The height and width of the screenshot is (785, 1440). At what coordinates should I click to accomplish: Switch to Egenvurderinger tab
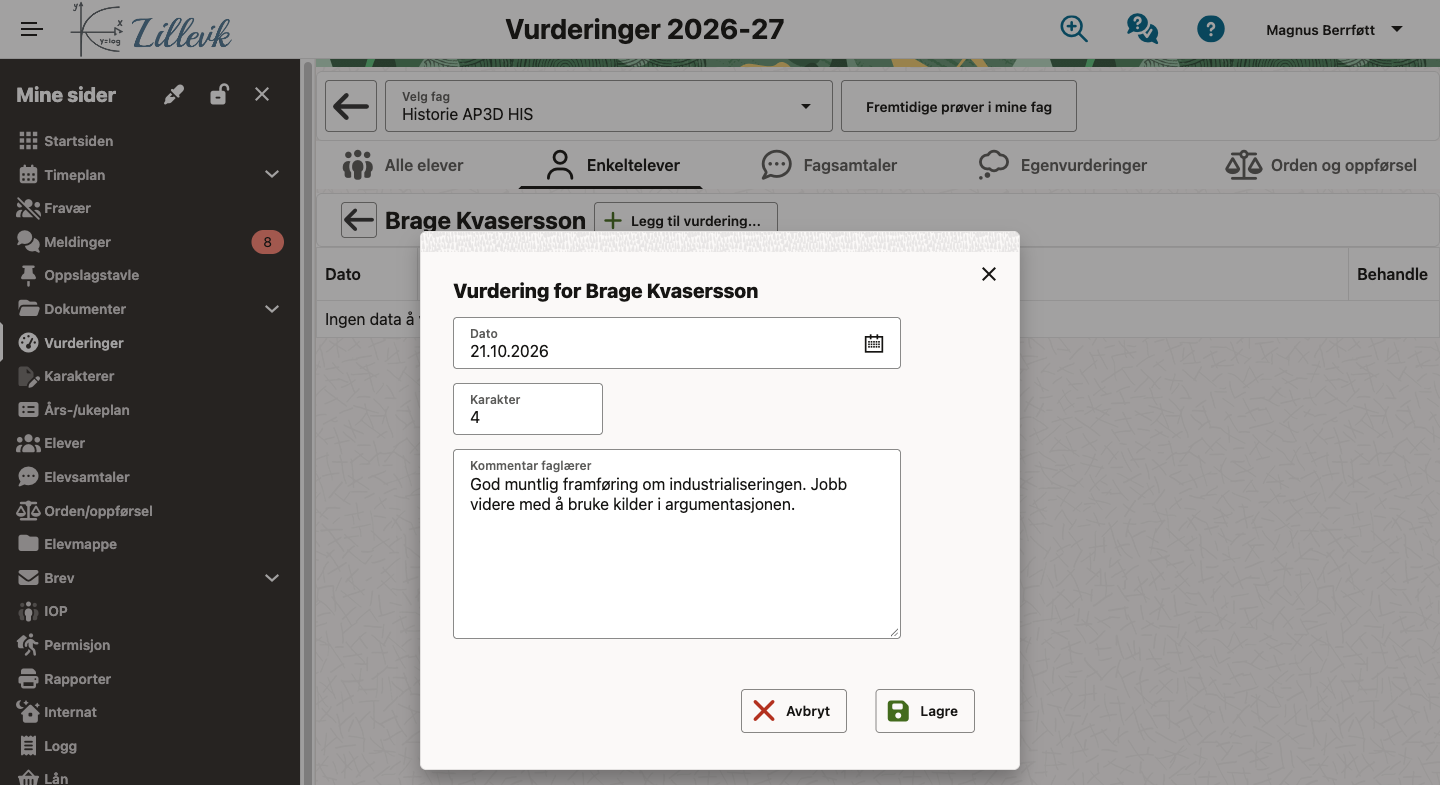[1062, 165]
